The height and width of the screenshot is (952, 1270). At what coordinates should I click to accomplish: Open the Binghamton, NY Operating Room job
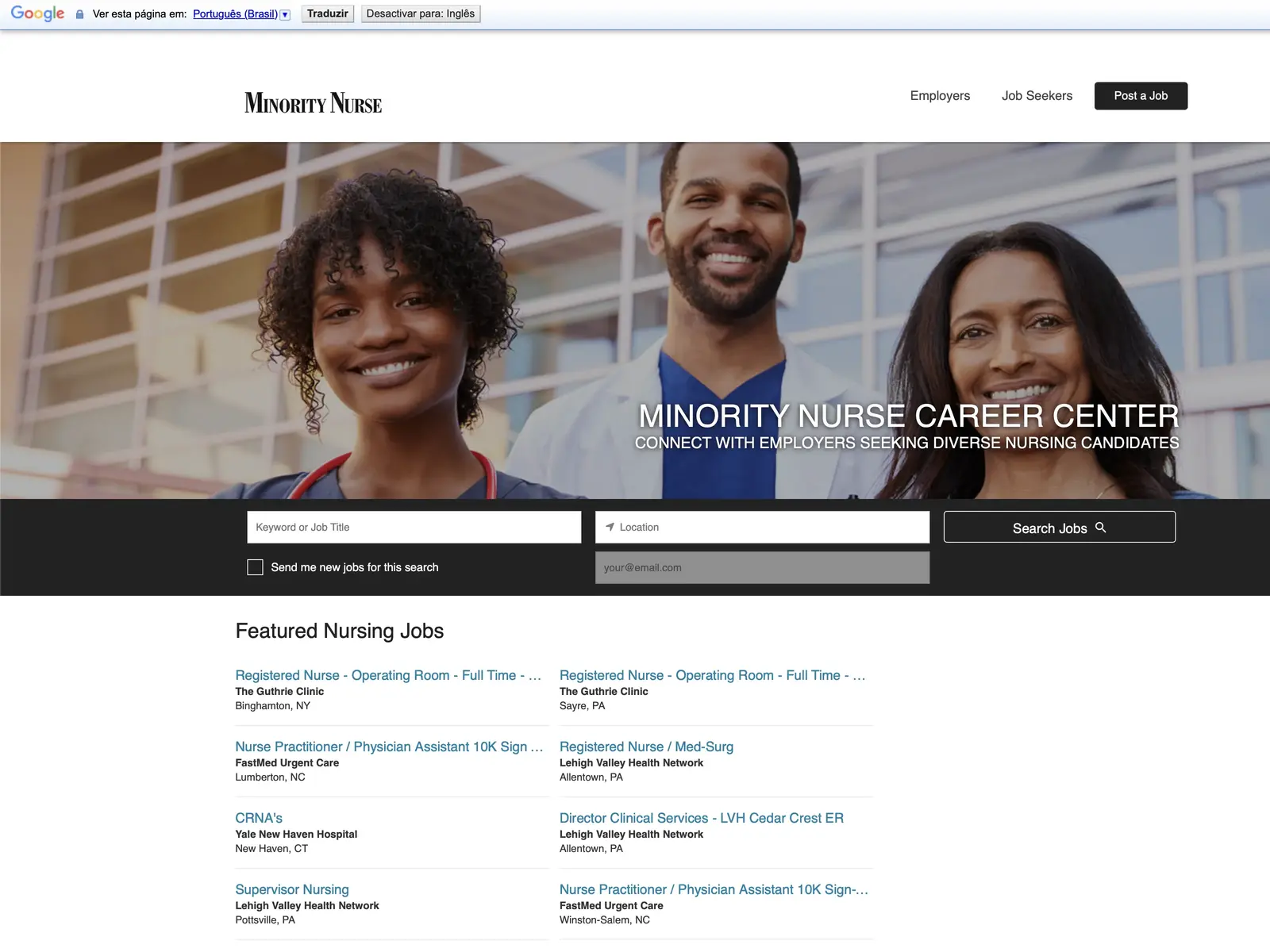click(x=389, y=675)
